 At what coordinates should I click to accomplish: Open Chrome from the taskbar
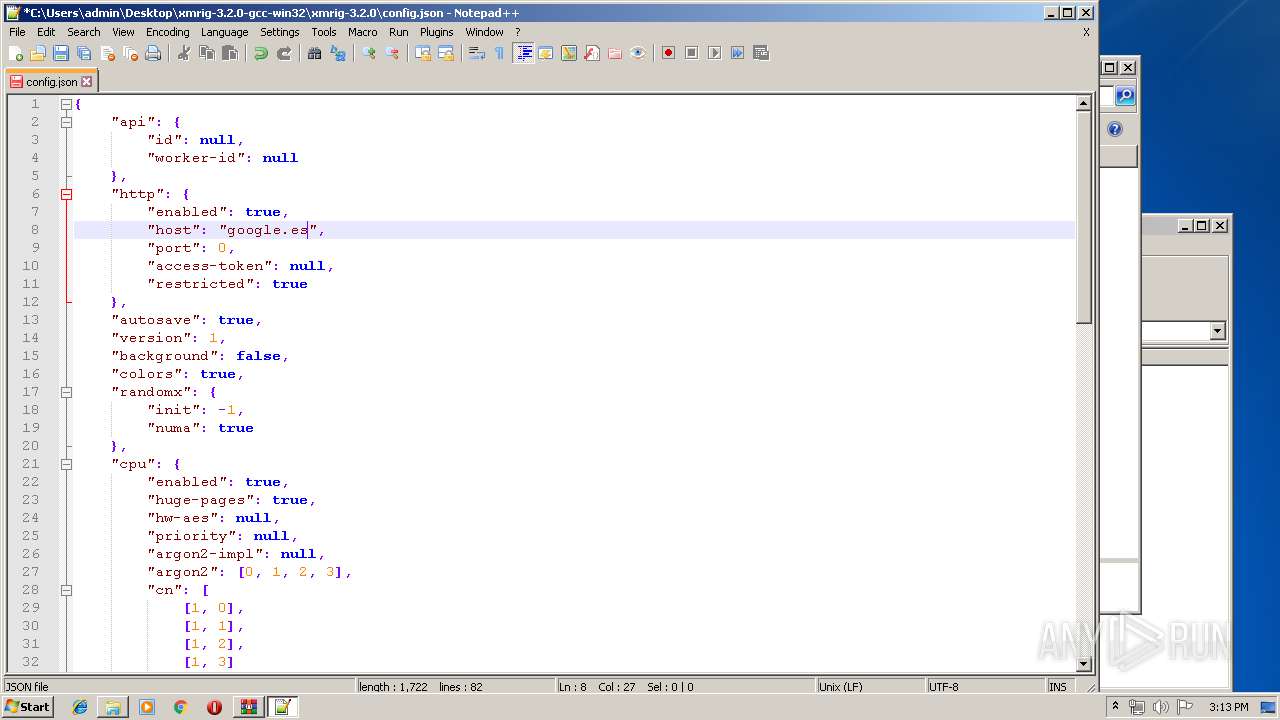coord(181,707)
